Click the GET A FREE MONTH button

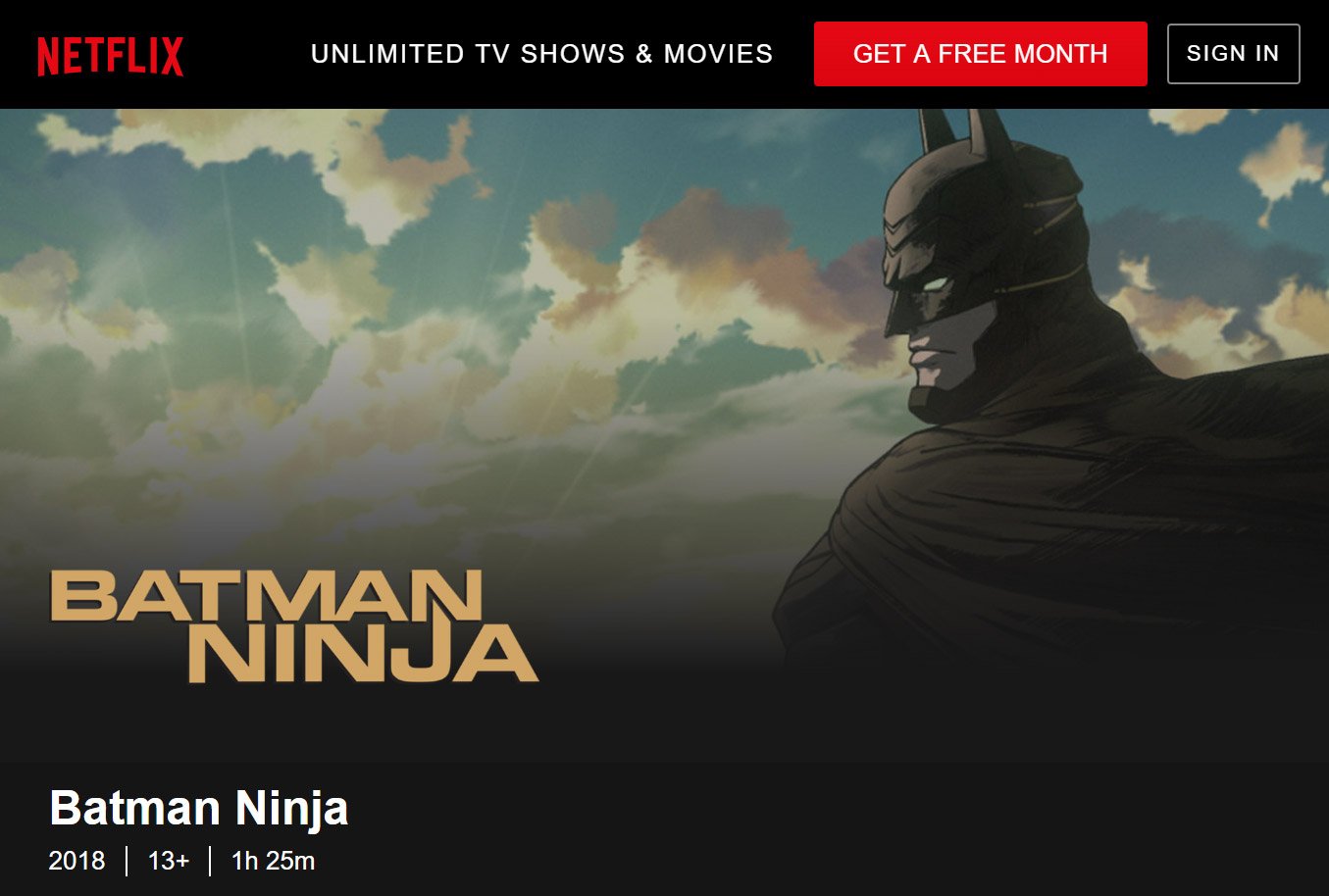(980, 54)
